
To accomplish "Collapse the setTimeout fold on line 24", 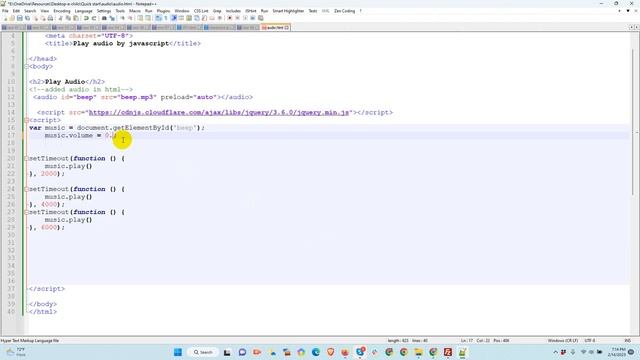I will tap(27, 189).
